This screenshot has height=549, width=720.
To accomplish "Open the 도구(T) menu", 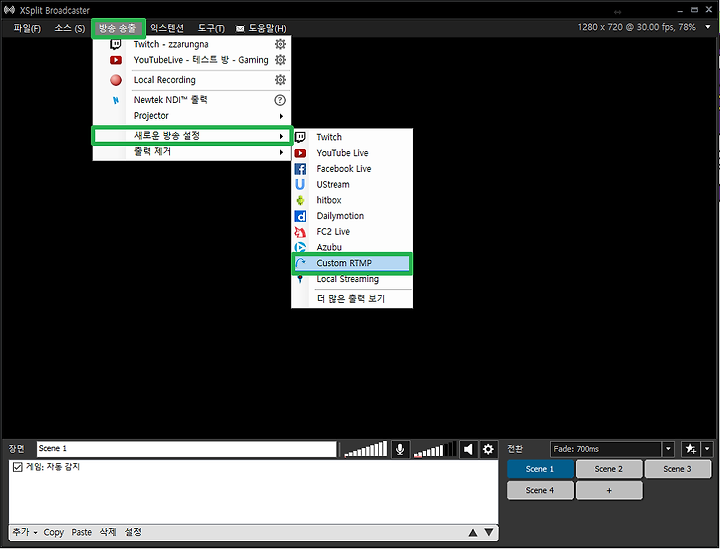I will coord(211,28).
